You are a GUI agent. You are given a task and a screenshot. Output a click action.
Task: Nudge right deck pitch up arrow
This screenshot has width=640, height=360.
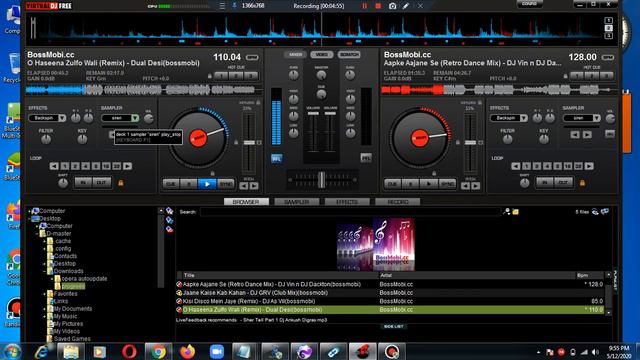476,186
